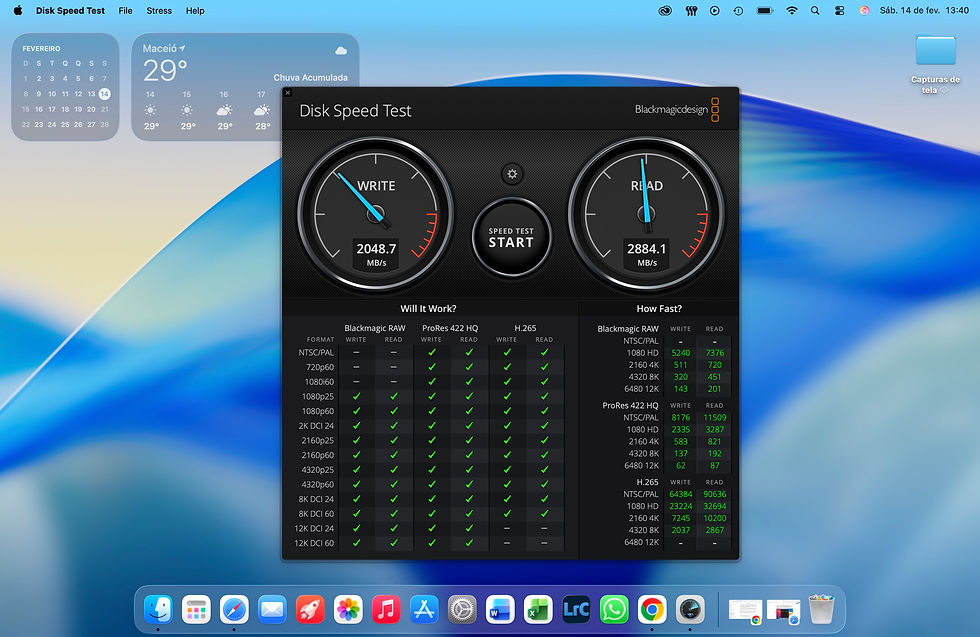This screenshot has width=980, height=637.
Task: Open Google Chrome from the Dock
Action: tap(652, 608)
